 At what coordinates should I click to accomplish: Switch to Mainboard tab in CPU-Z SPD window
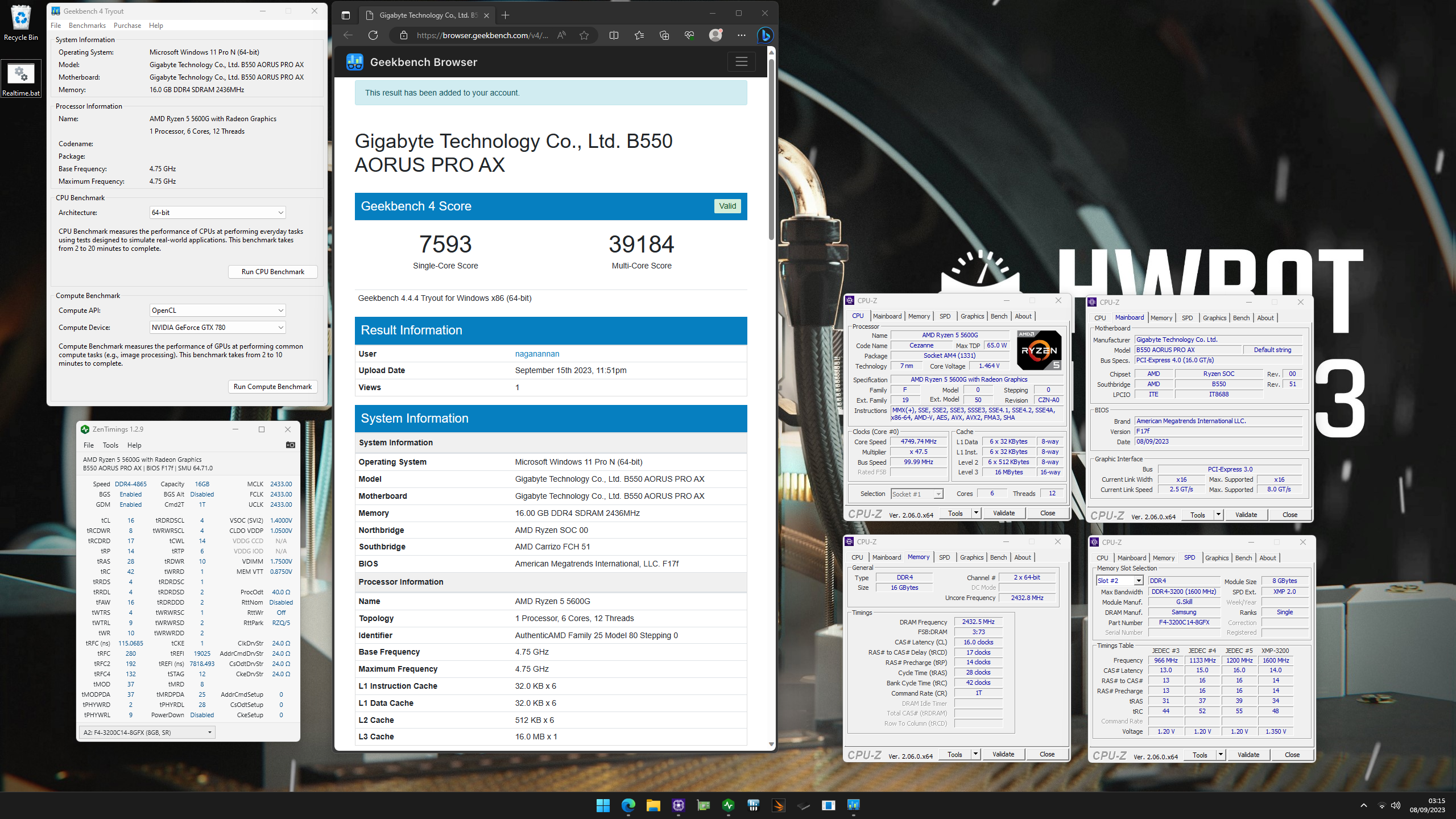pos(1131,558)
